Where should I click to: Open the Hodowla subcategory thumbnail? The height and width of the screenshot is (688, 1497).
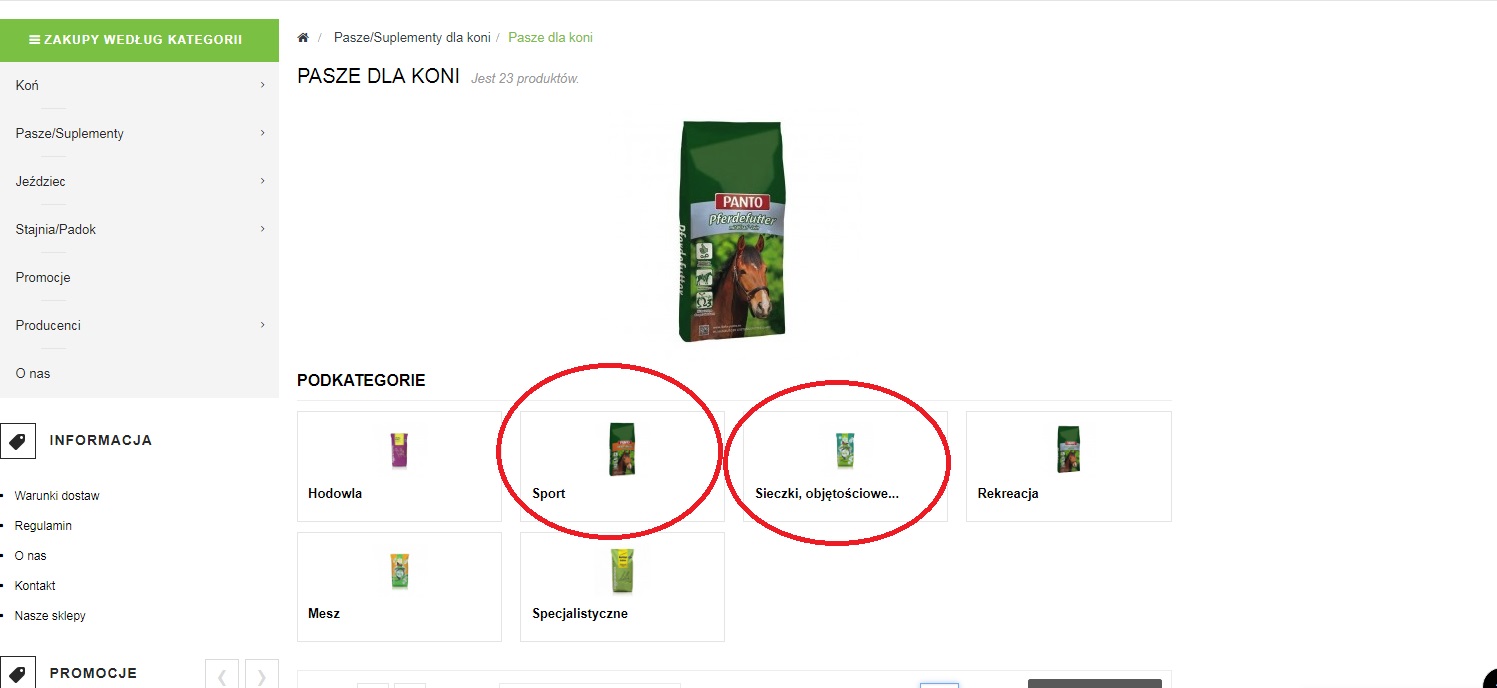point(399,450)
